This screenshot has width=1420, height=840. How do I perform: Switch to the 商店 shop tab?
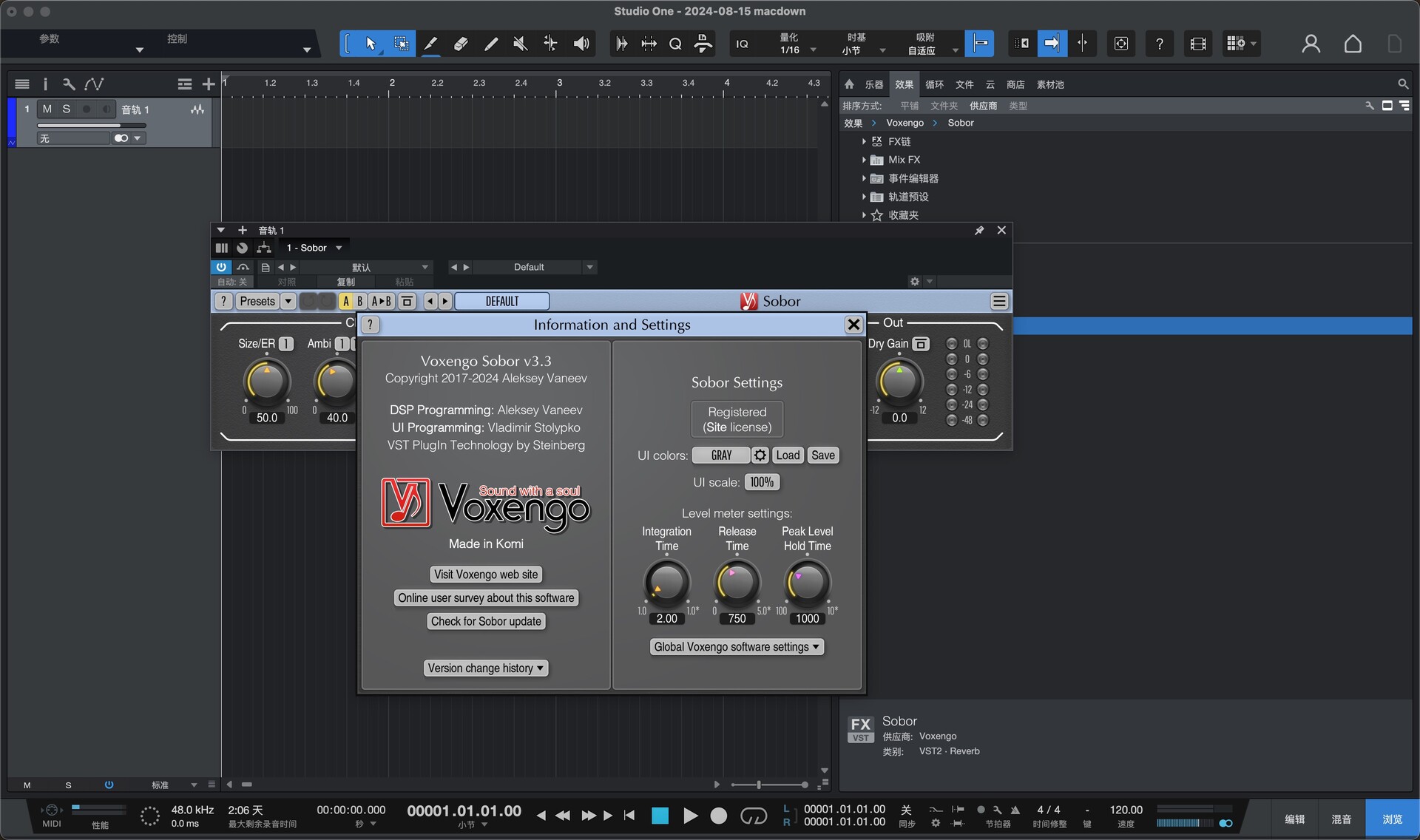click(x=1015, y=84)
